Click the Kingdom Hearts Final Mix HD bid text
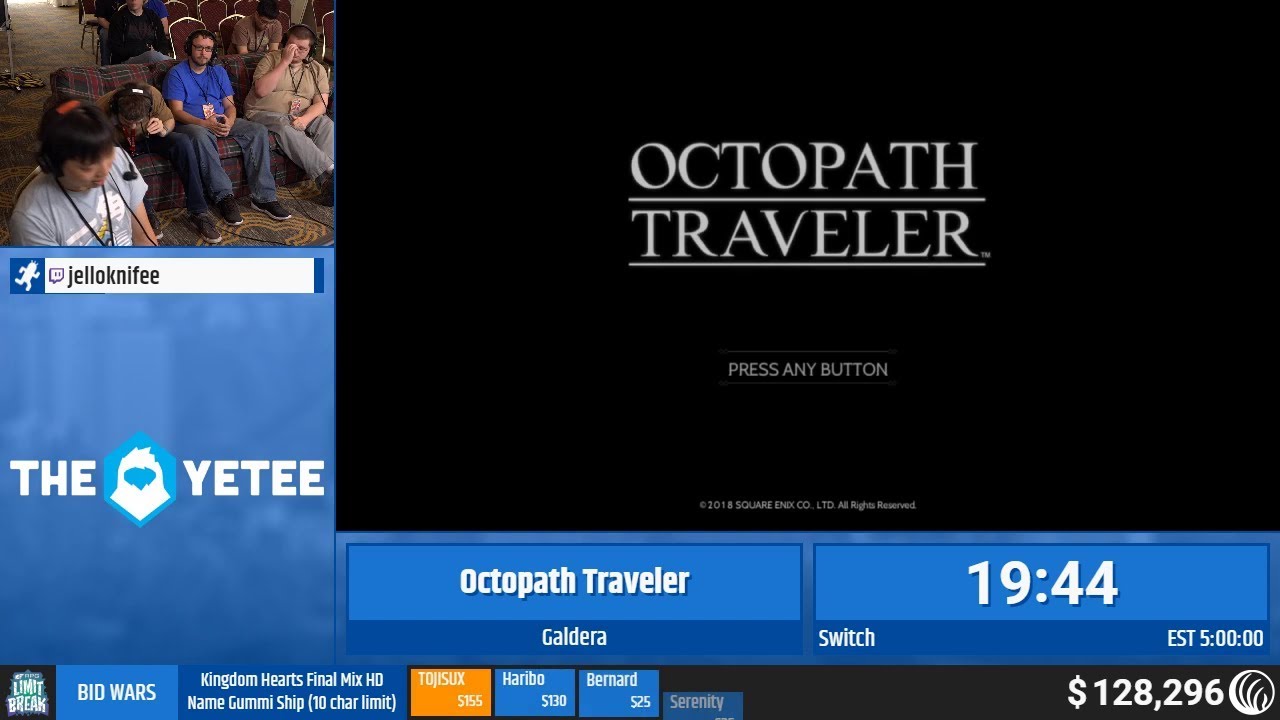Screen dimensions: 1280x720 coord(292,680)
